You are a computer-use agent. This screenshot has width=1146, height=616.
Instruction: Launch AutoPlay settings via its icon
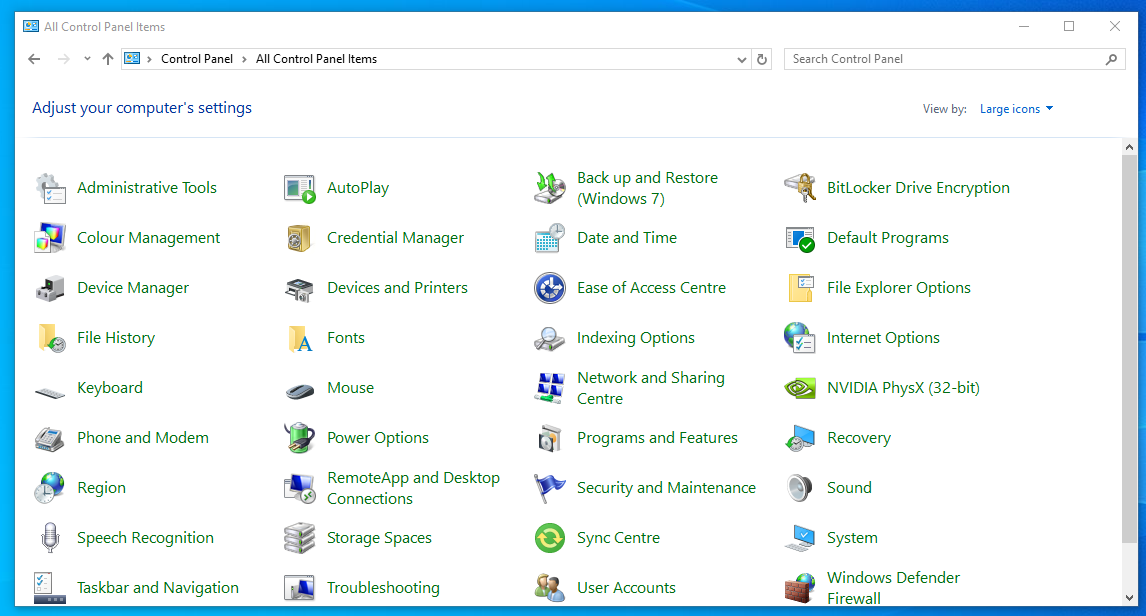pos(300,189)
